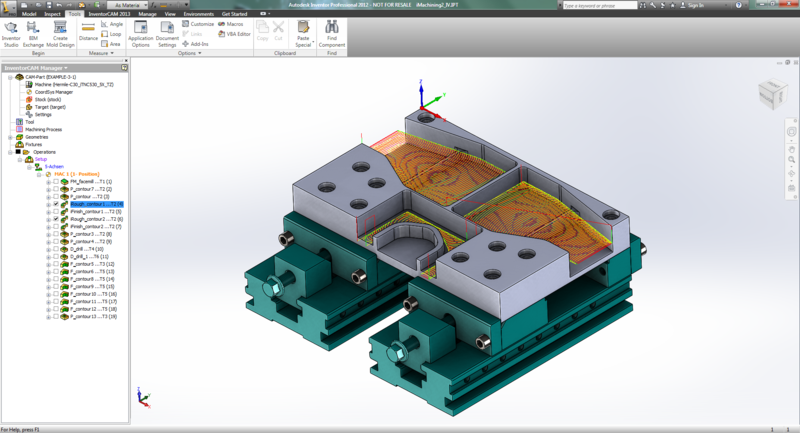Open the Environments ribbon tab
Viewport: 800px width, 433px height.
click(x=199, y=15)
